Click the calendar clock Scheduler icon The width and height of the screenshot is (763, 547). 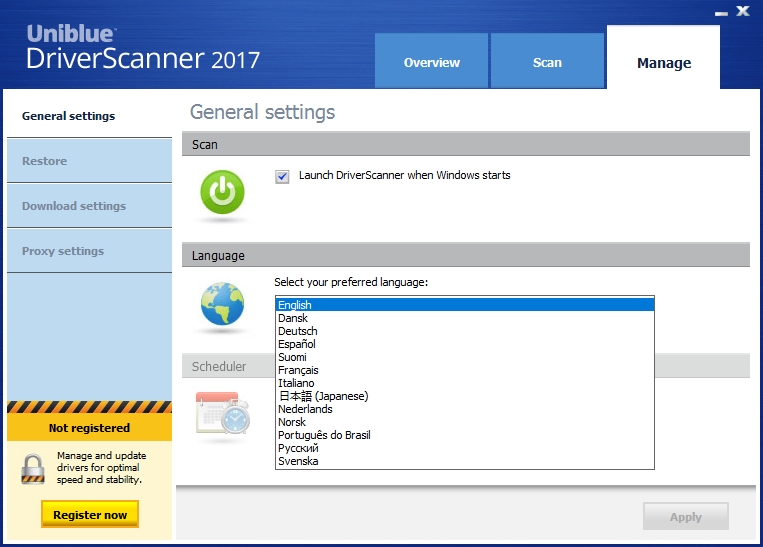coord(223,413)
